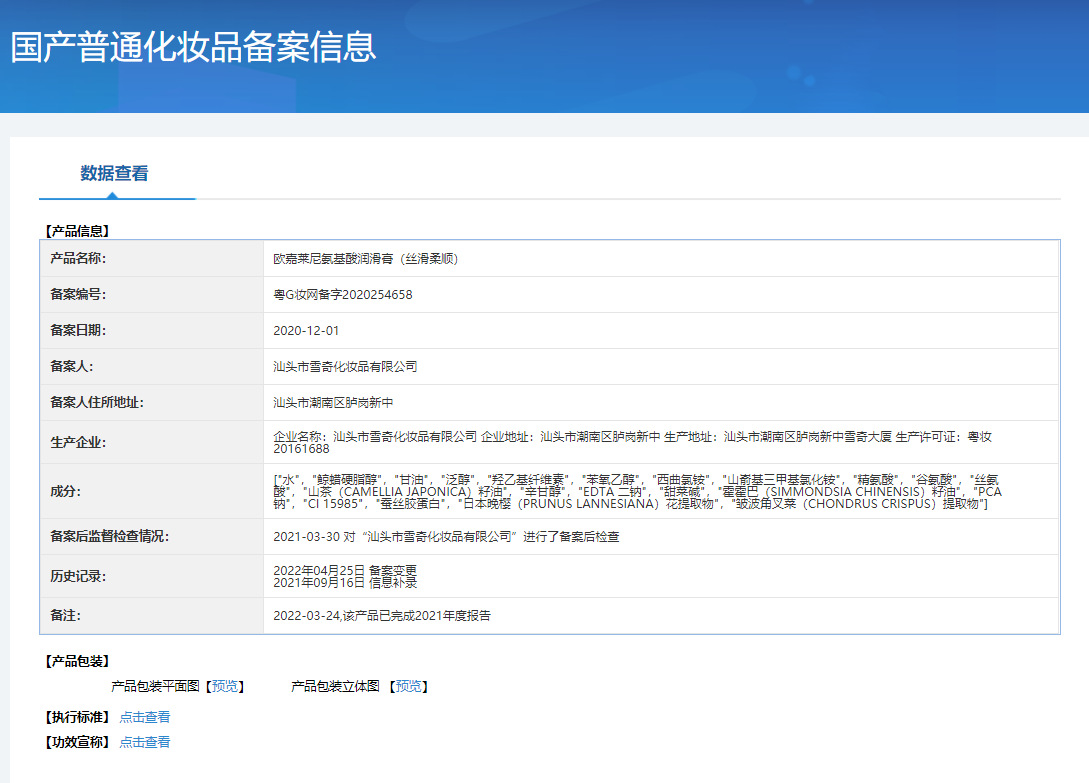Click the 2022年04月25日 备案变更 history entry
The width and height of the screenshot is (1089, 783).
coord(344,570)
